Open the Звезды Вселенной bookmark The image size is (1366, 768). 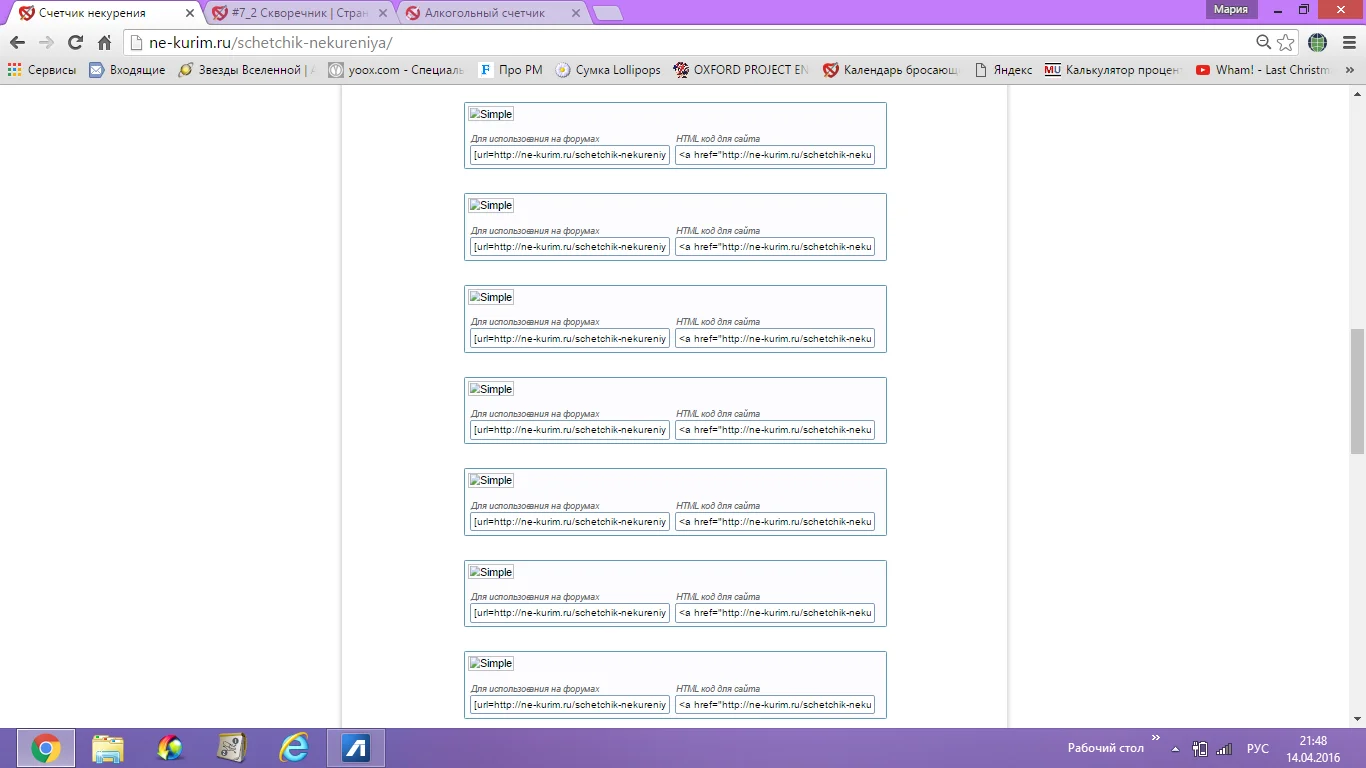[246, 70]
